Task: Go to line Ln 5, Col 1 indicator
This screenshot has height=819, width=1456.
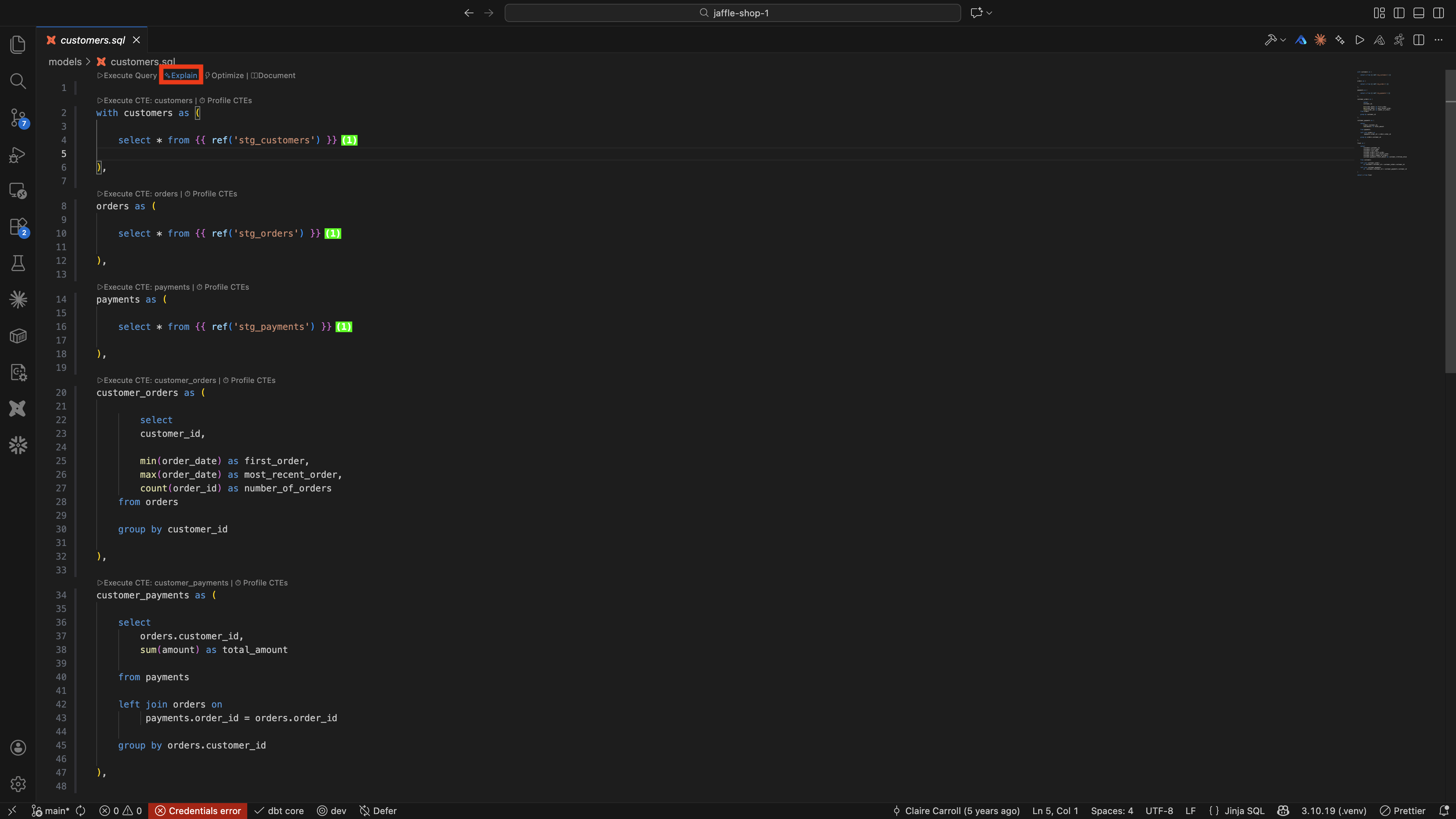Action: point(1055,811)
